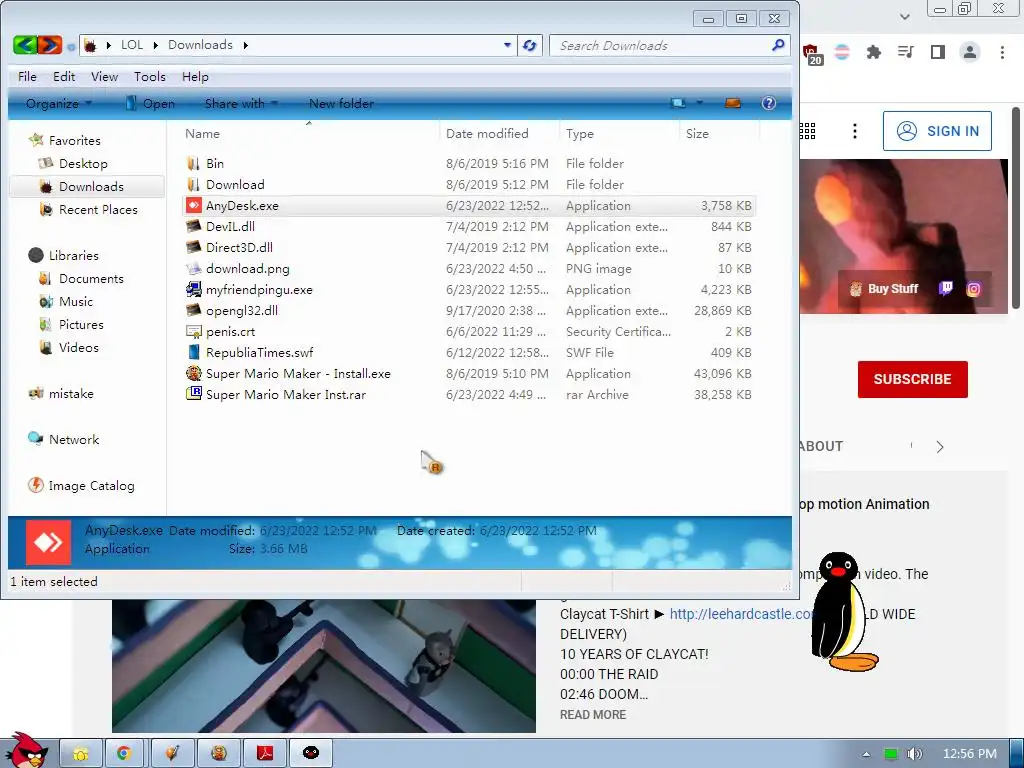The width and height of the screenshot is (1024, 768).
Task: Click the refresh button beside the address bar
Action: 530,45
